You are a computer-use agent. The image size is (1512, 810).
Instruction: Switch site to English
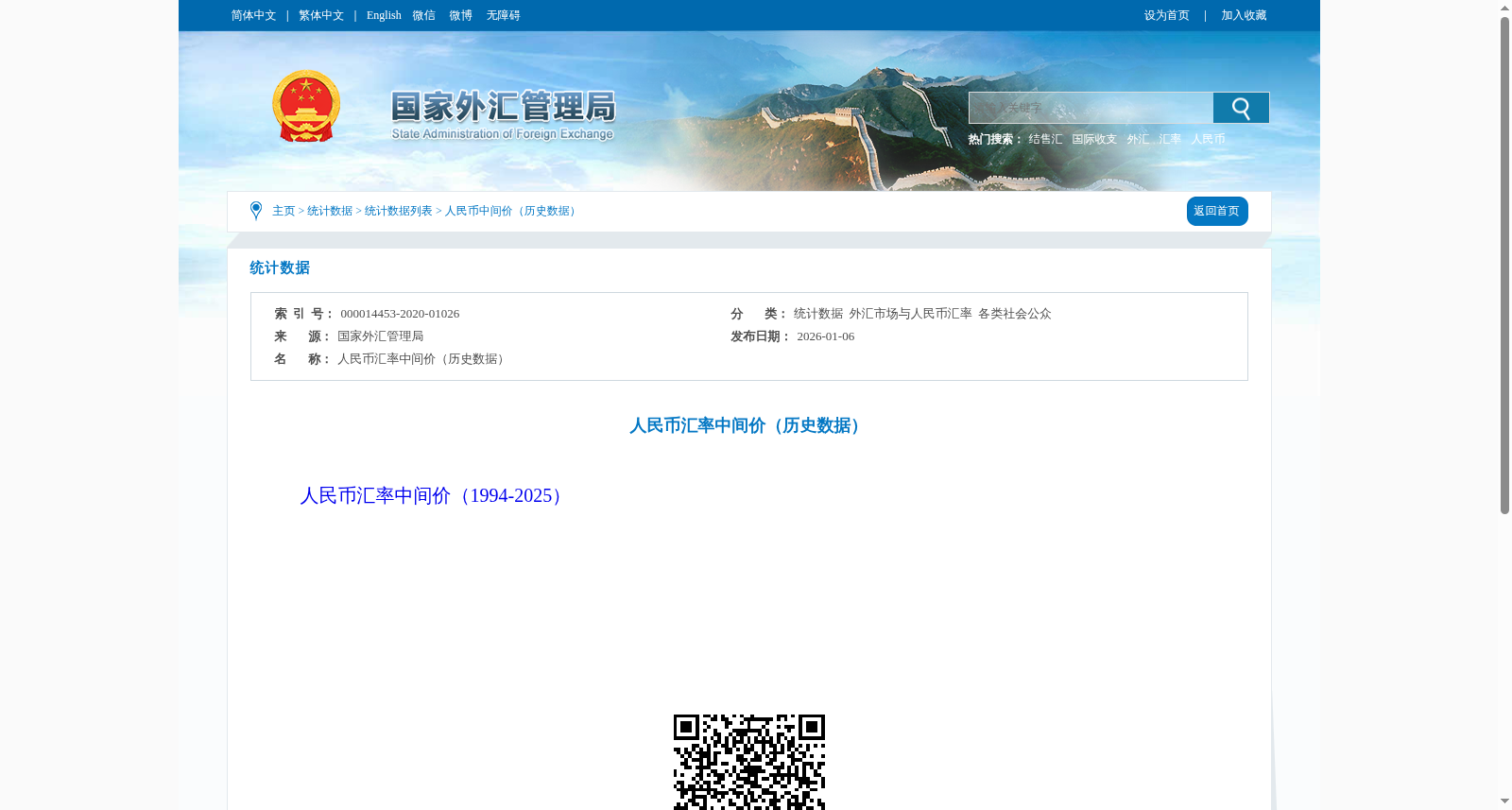(x=384, y=15)
